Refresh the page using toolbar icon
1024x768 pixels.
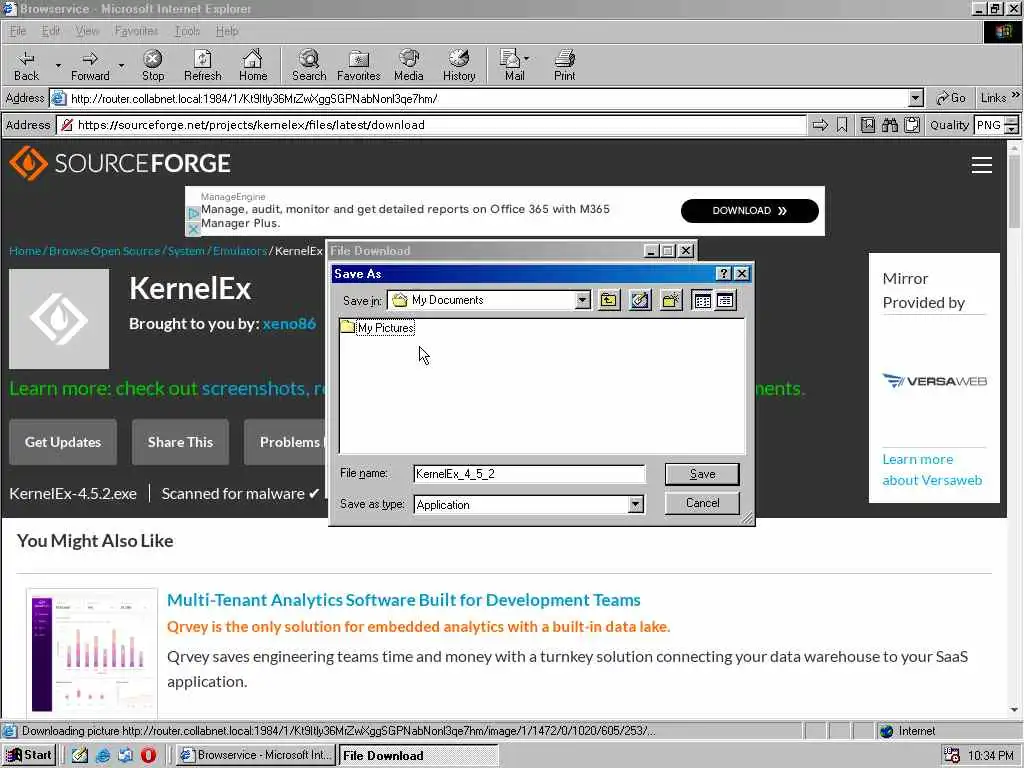(x=202, y=65)
